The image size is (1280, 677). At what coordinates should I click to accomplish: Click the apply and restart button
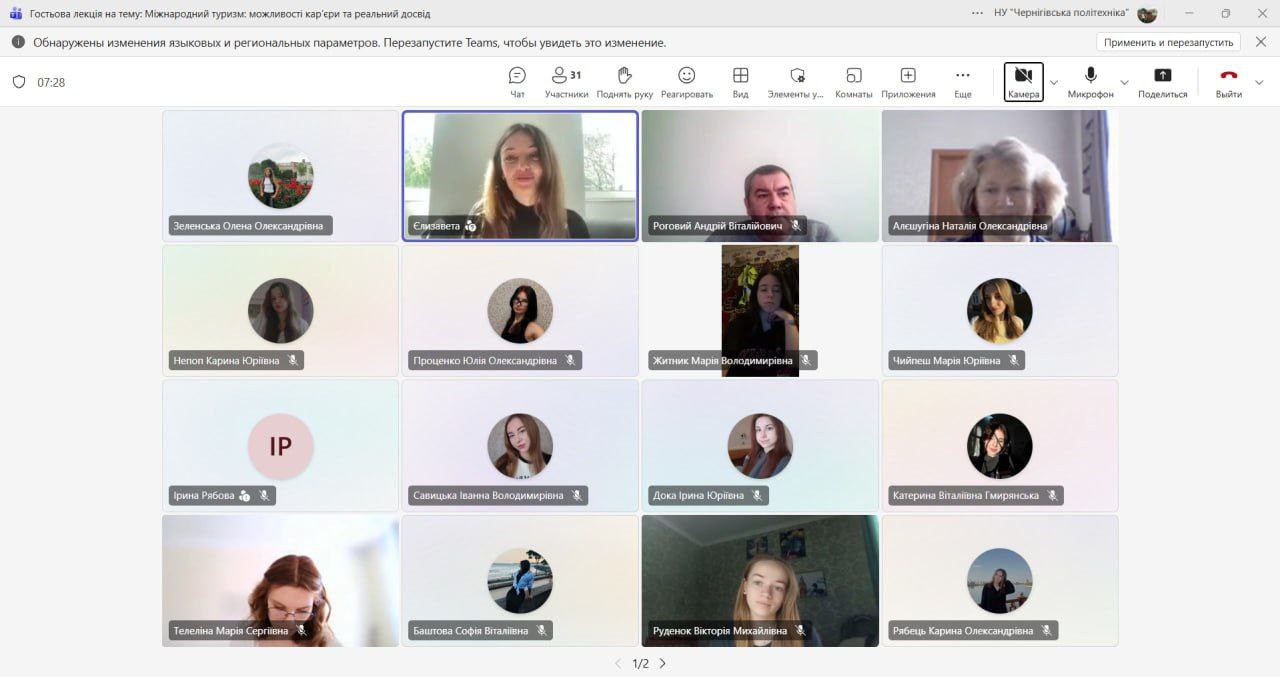pyautogui.click(x=1168, y=42)
